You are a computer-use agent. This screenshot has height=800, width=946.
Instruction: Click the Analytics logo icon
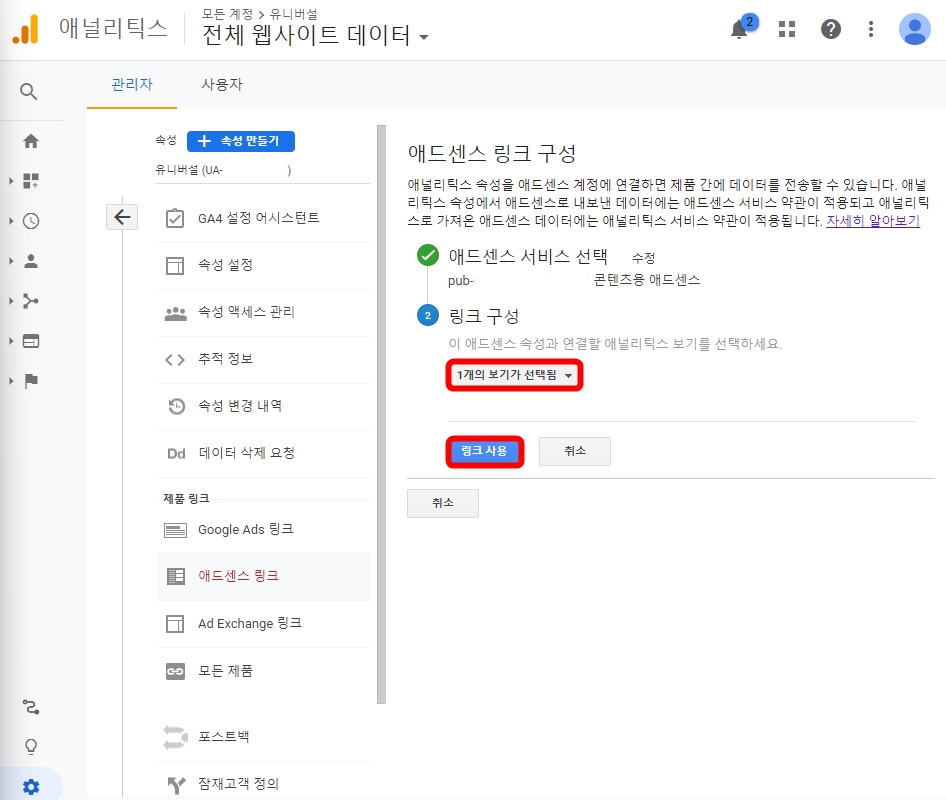coord(27,28)
